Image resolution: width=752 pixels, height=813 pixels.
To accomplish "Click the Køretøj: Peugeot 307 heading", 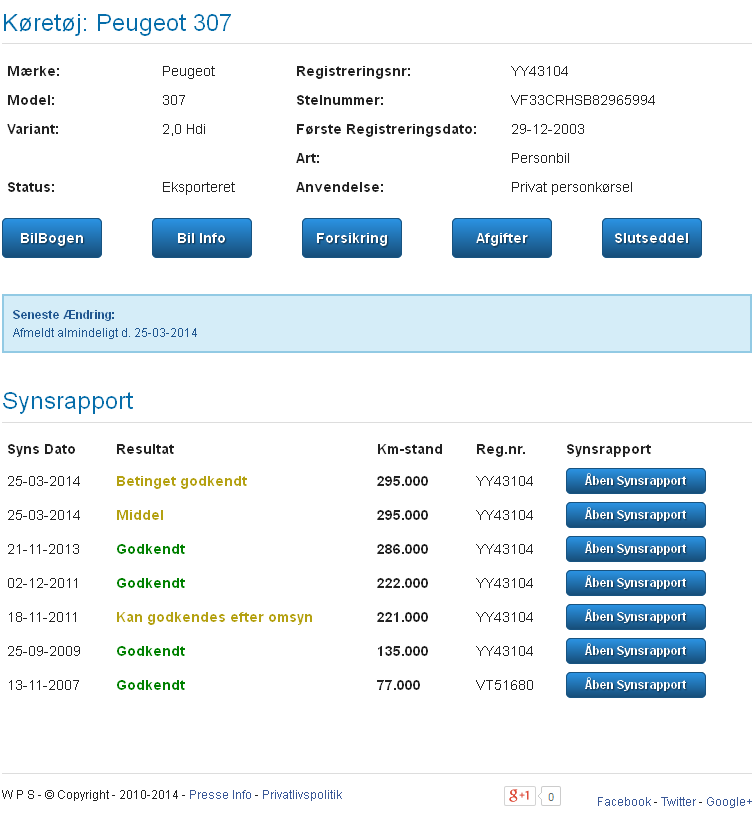I will (x=117, y=23).
